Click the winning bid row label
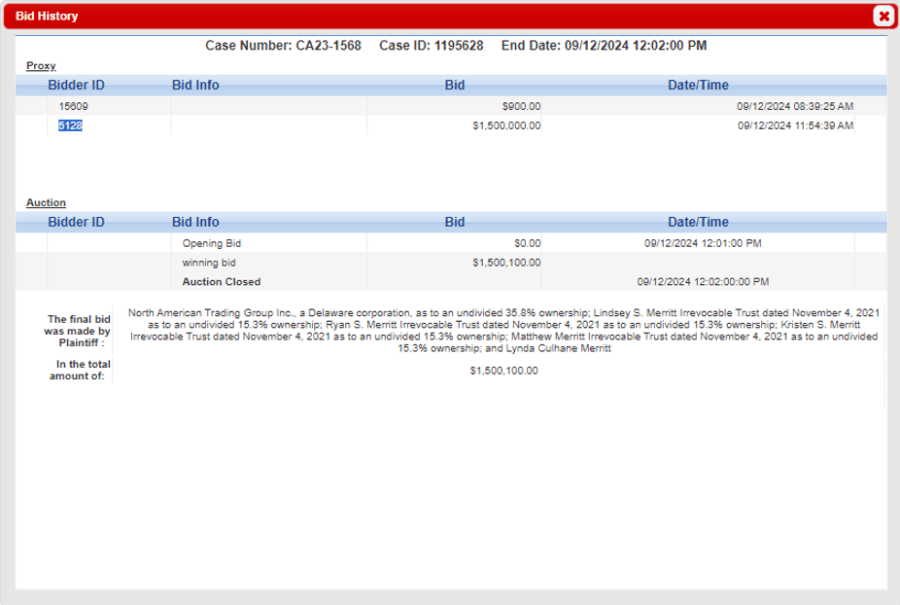The width and height of the screenshot is (900, 605). click(x=209, y=263)
